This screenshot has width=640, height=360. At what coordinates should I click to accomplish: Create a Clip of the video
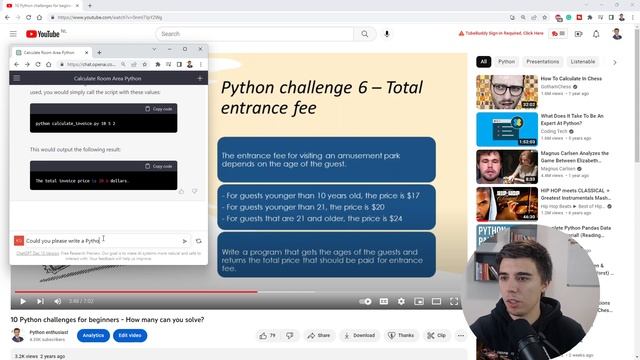tap(436, 336)
